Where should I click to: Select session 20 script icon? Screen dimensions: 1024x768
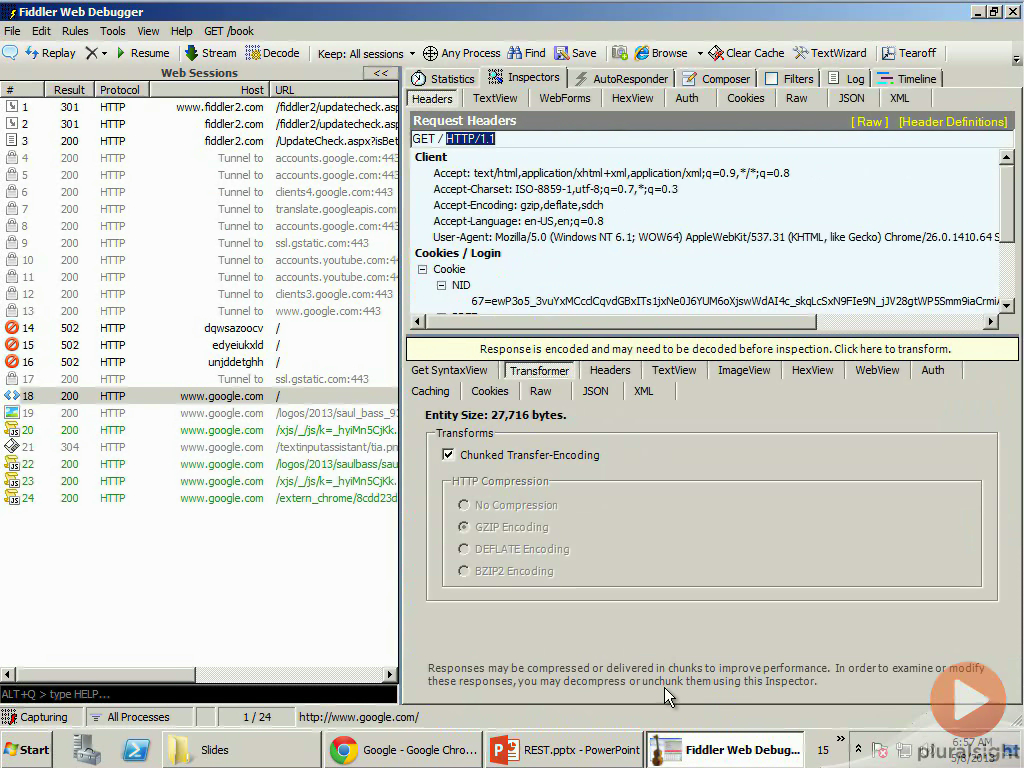(x=12, y=429)
